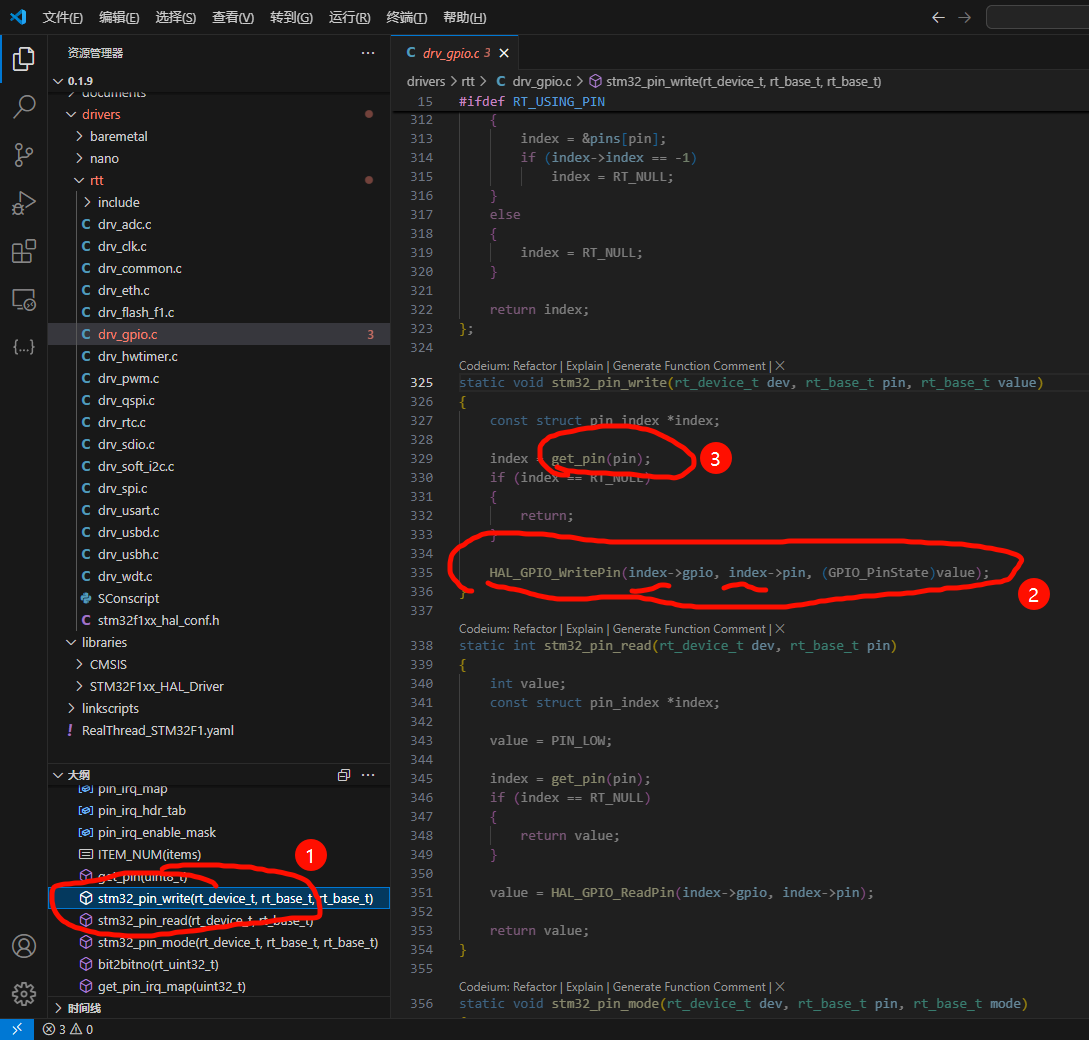Open the Codeium braces icon panel
The image size is (1089, 1040).
(x=24, y=347)
